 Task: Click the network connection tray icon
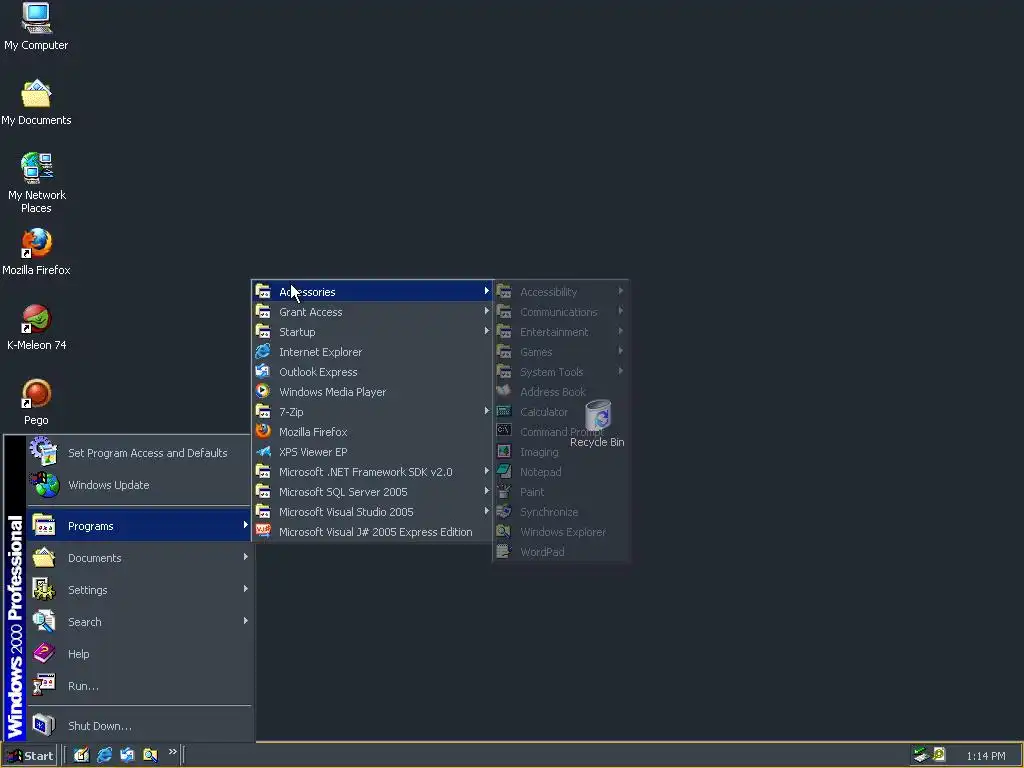(921, 755)
